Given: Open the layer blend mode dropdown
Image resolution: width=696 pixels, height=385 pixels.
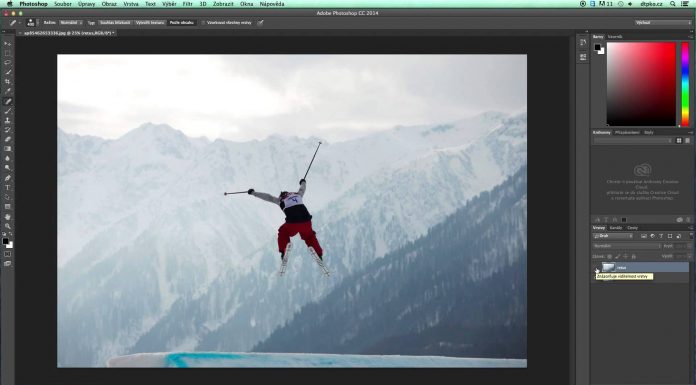Looking at the screenshot, I should pyautogui.click(x=627, y=246).
